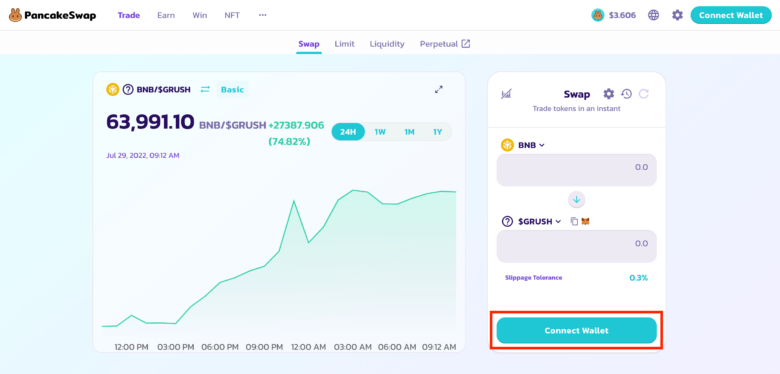Click the 63,991.10 price value
This screenshot has height=374, width=780.
point(150,122)
